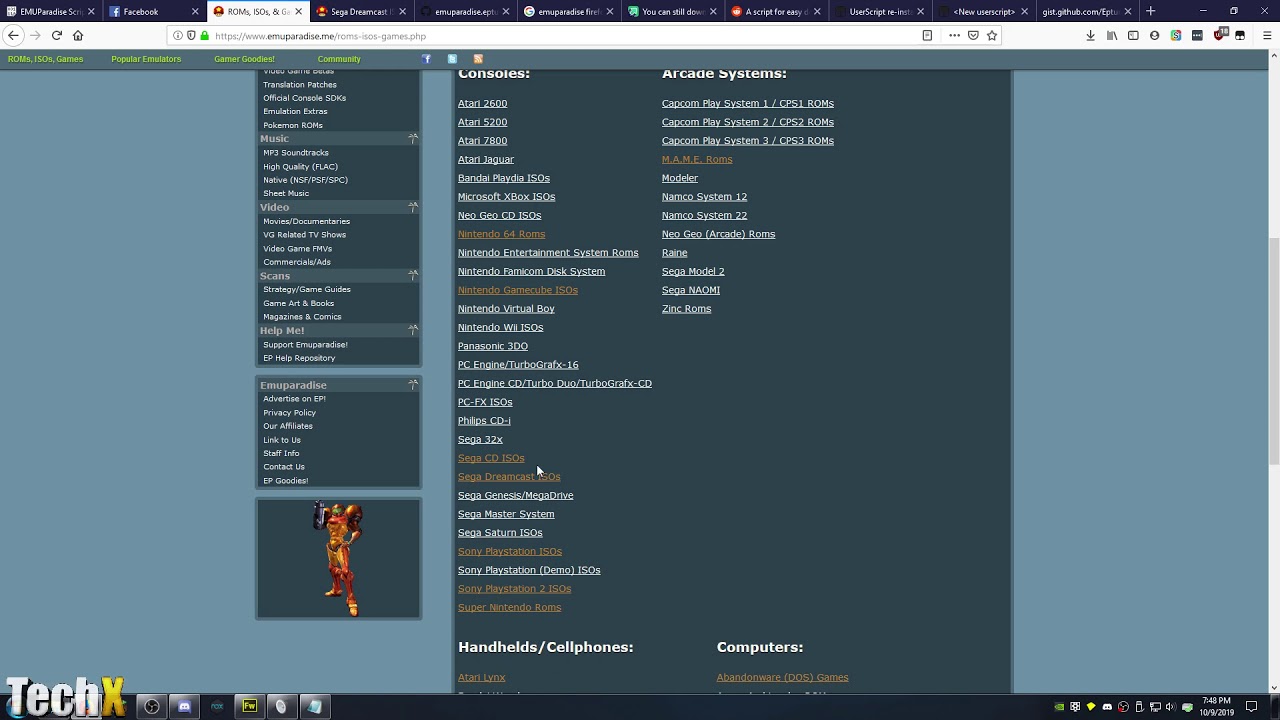This screenshot has height=720, width=1280.
Task: Switch to the Sega Dreamcast tab
Action: point(359,12)
